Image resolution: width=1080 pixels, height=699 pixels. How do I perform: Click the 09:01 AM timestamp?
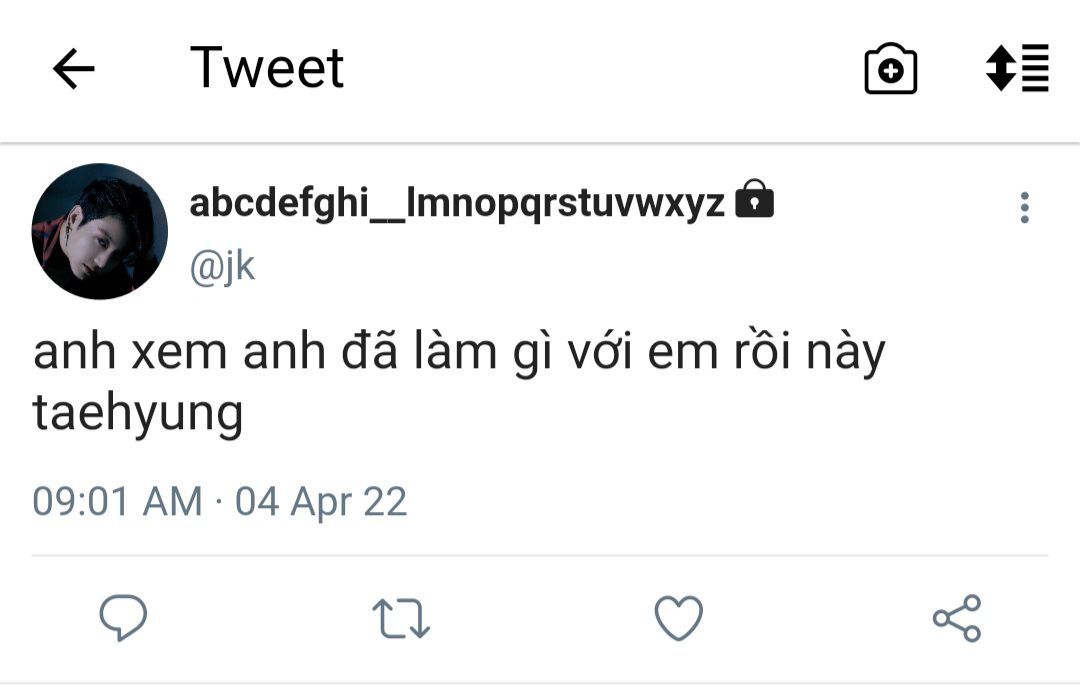(118, 501)
